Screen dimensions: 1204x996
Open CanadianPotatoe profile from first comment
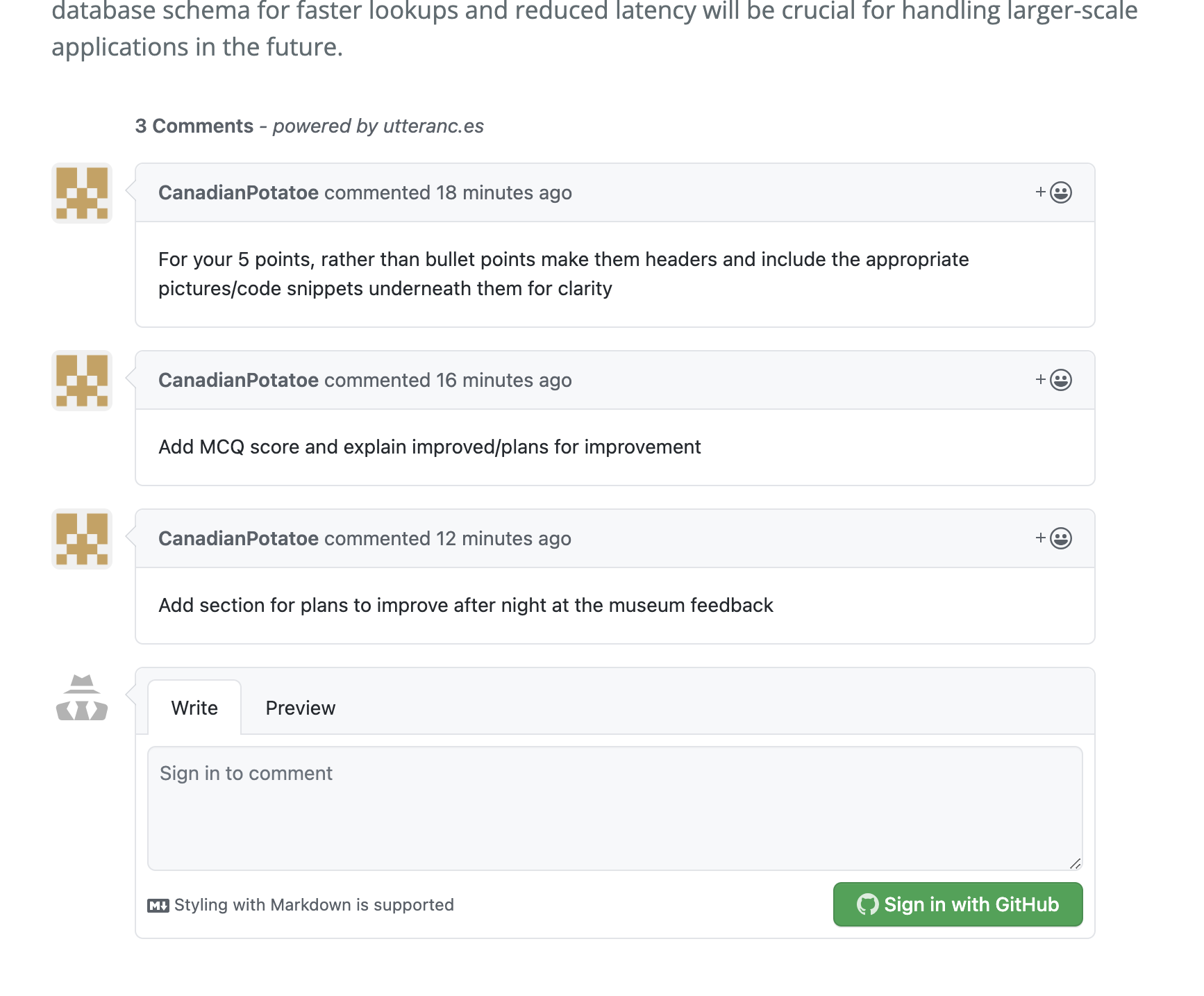[238, 192]
